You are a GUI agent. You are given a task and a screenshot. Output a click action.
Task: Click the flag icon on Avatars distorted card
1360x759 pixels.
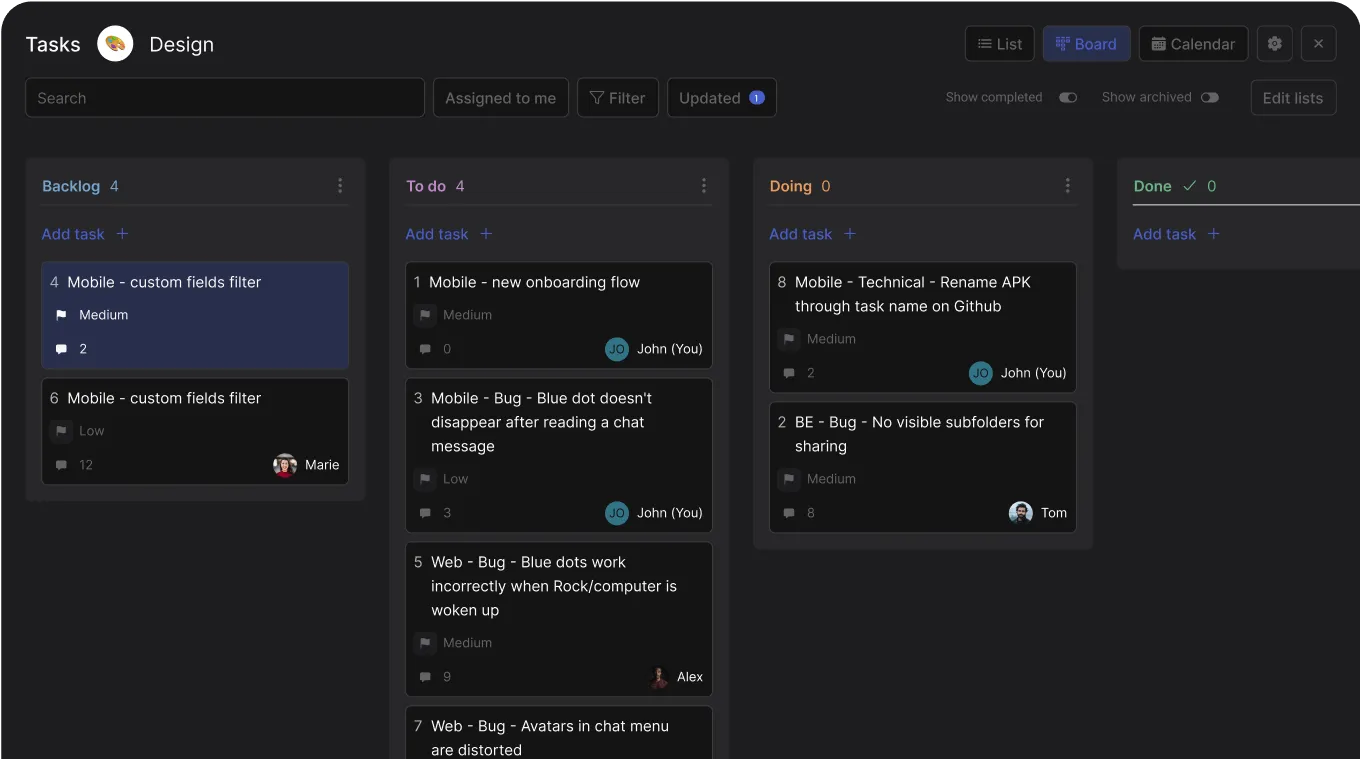[424, 757]
